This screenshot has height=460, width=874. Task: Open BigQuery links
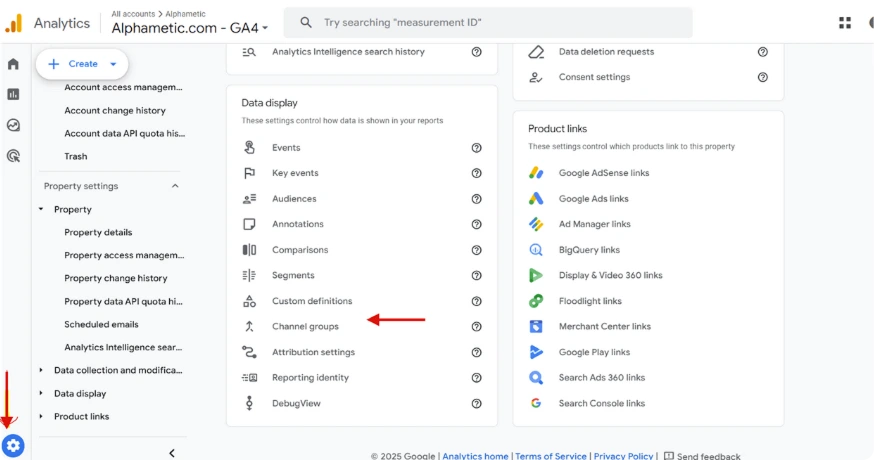click(589, 250)
